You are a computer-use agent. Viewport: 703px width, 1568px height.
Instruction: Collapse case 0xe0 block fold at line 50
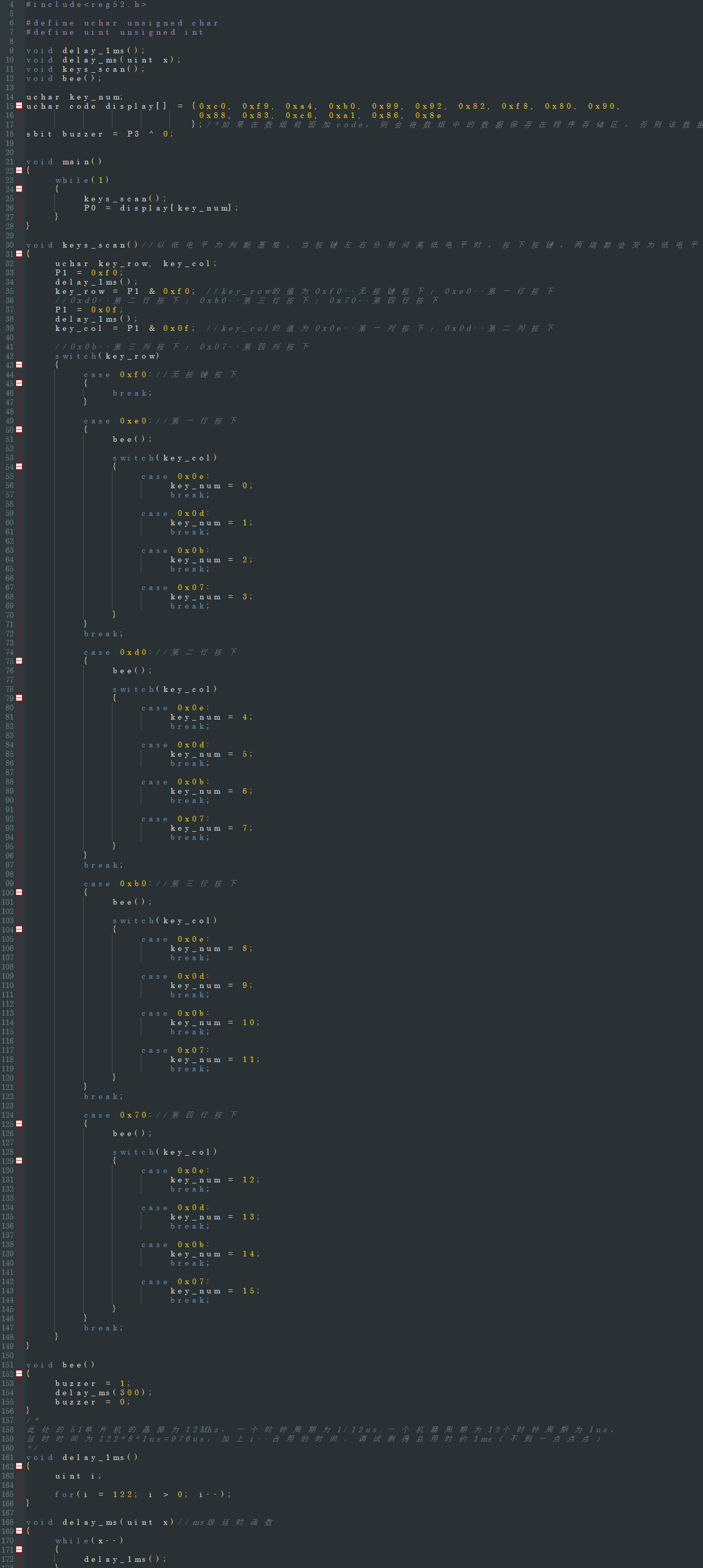click(19, 430)
